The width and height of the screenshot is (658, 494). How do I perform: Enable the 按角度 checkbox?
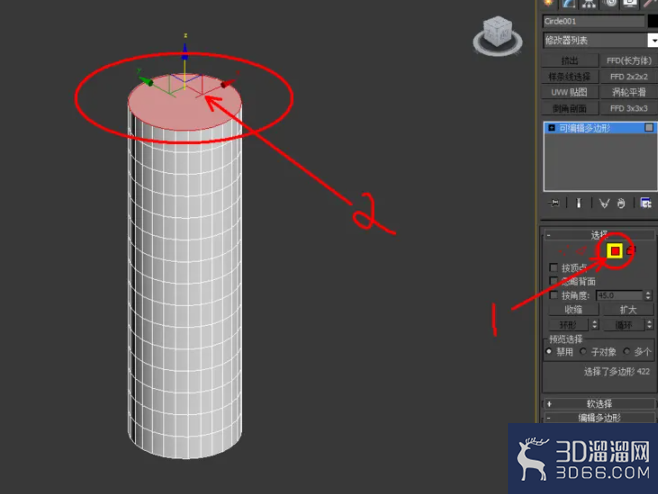tap(554, 295)
